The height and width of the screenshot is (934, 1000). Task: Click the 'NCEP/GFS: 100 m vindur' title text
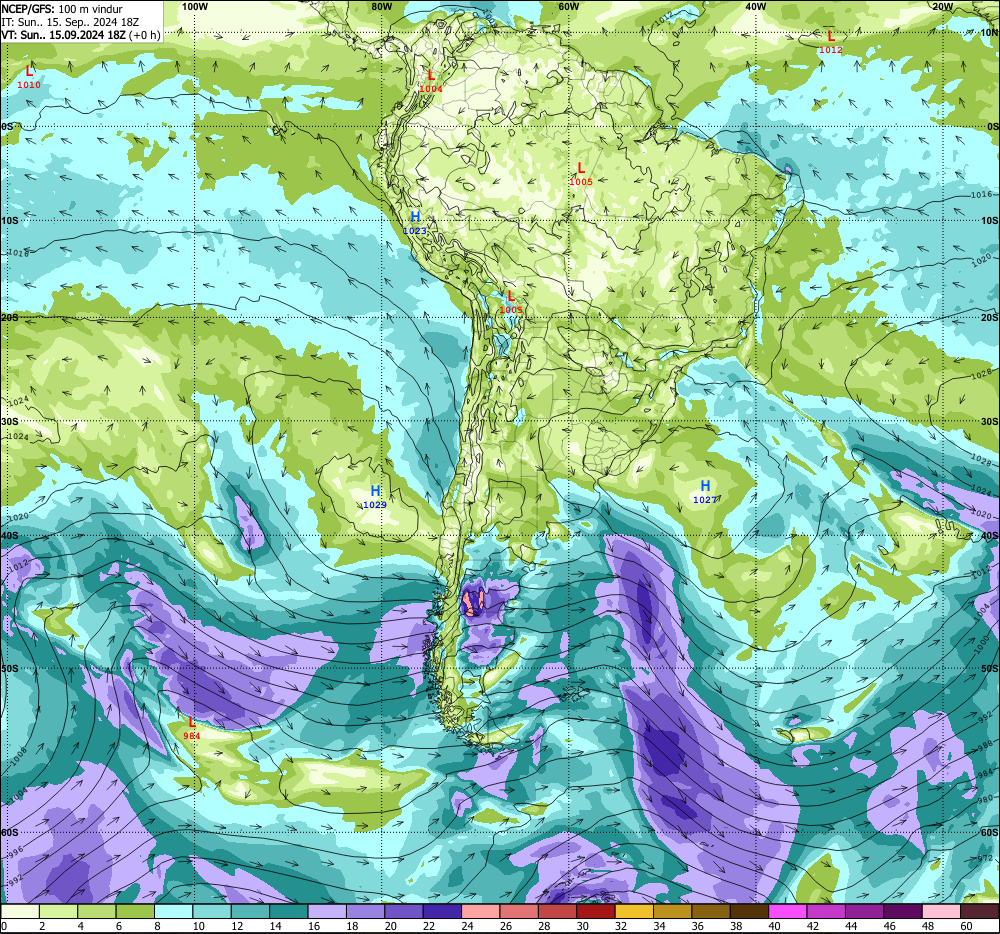[x=62, y=9]
